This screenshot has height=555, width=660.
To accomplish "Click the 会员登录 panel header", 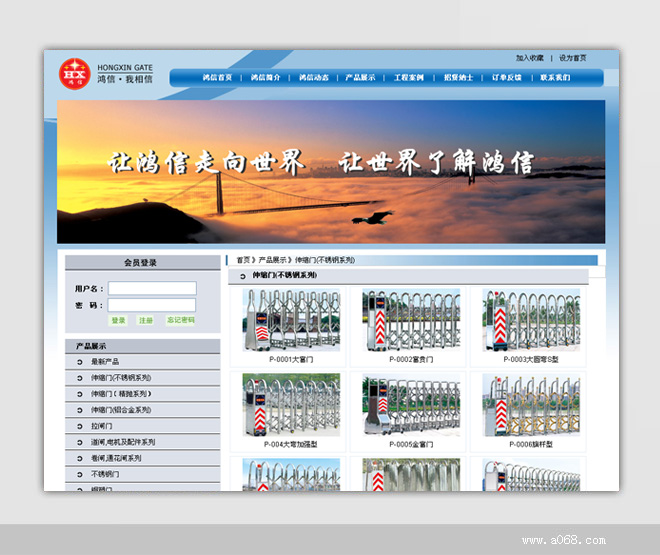I will (x=143, y=263).
